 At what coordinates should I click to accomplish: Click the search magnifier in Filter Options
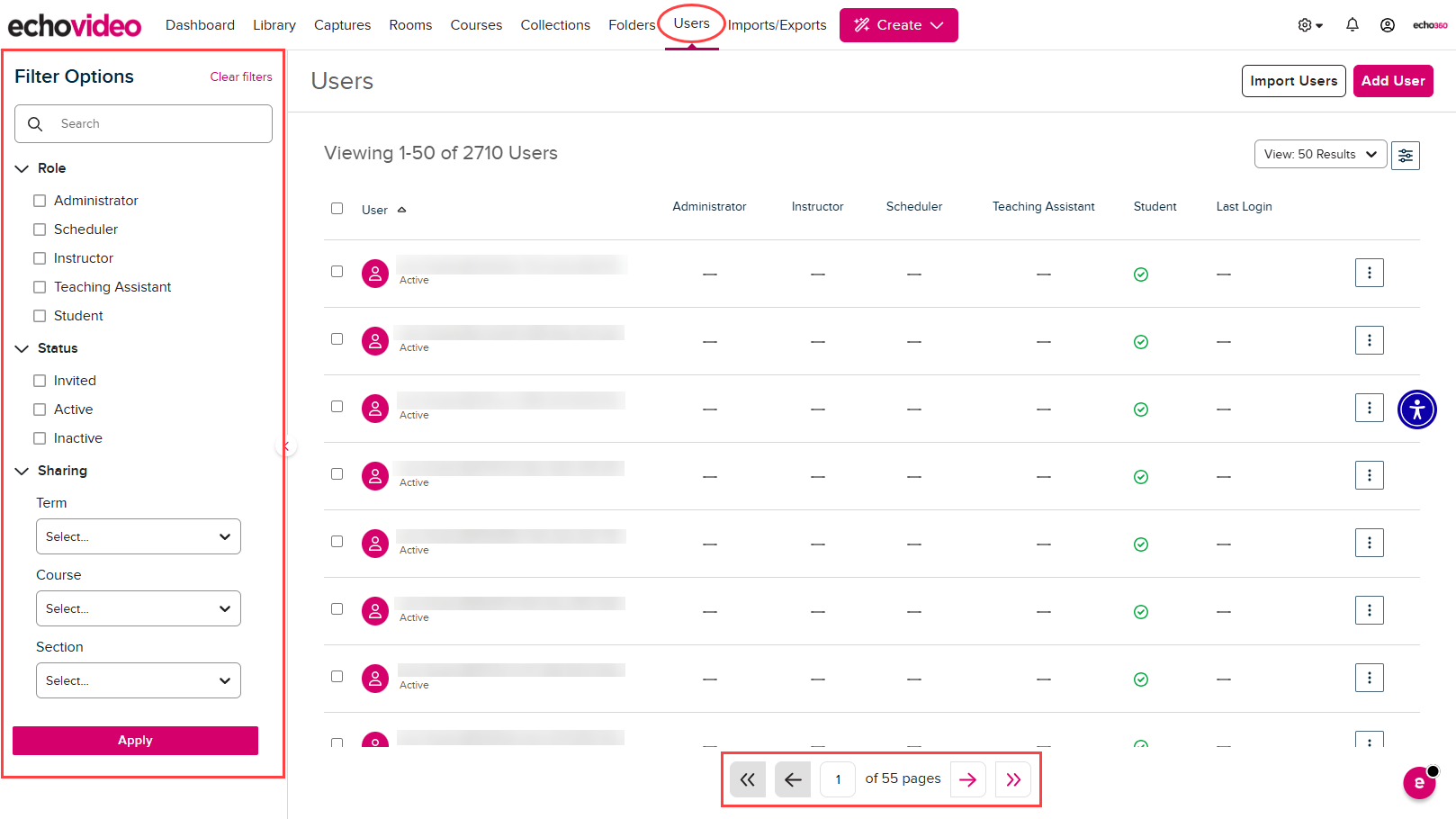[x=35, y=123]
